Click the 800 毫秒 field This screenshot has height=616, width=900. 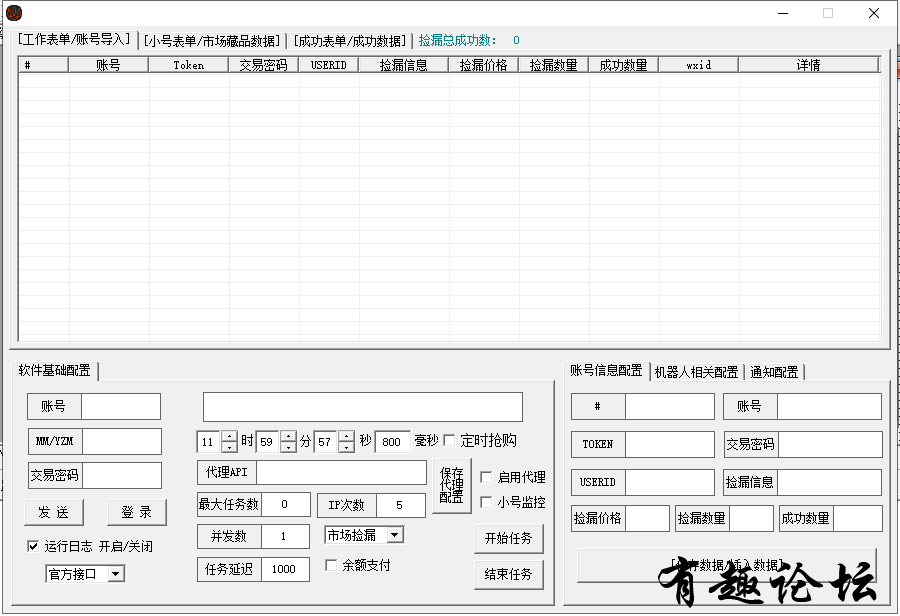tap(393, 441)
